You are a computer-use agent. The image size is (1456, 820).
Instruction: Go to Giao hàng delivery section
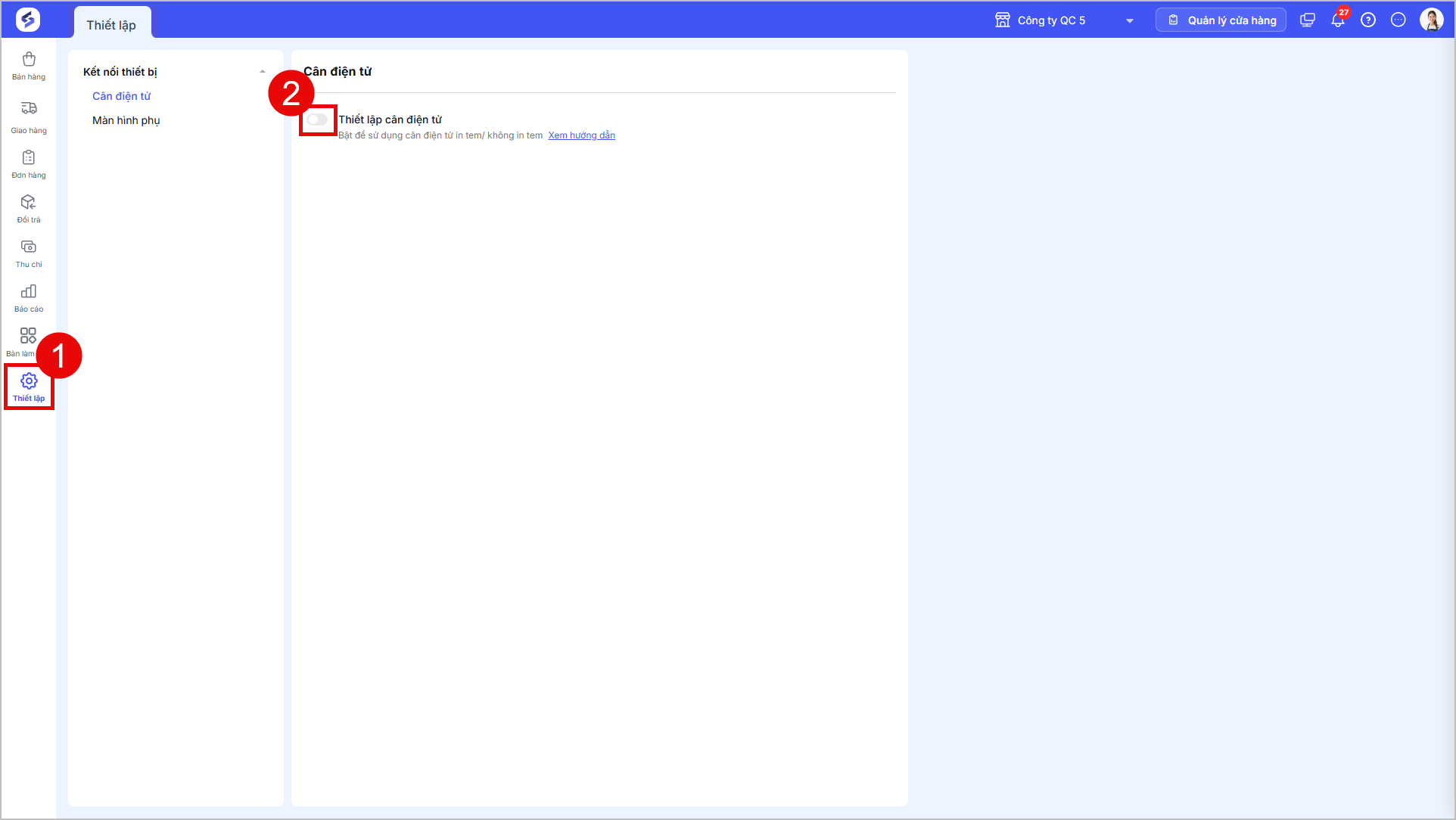pos(29,117)
